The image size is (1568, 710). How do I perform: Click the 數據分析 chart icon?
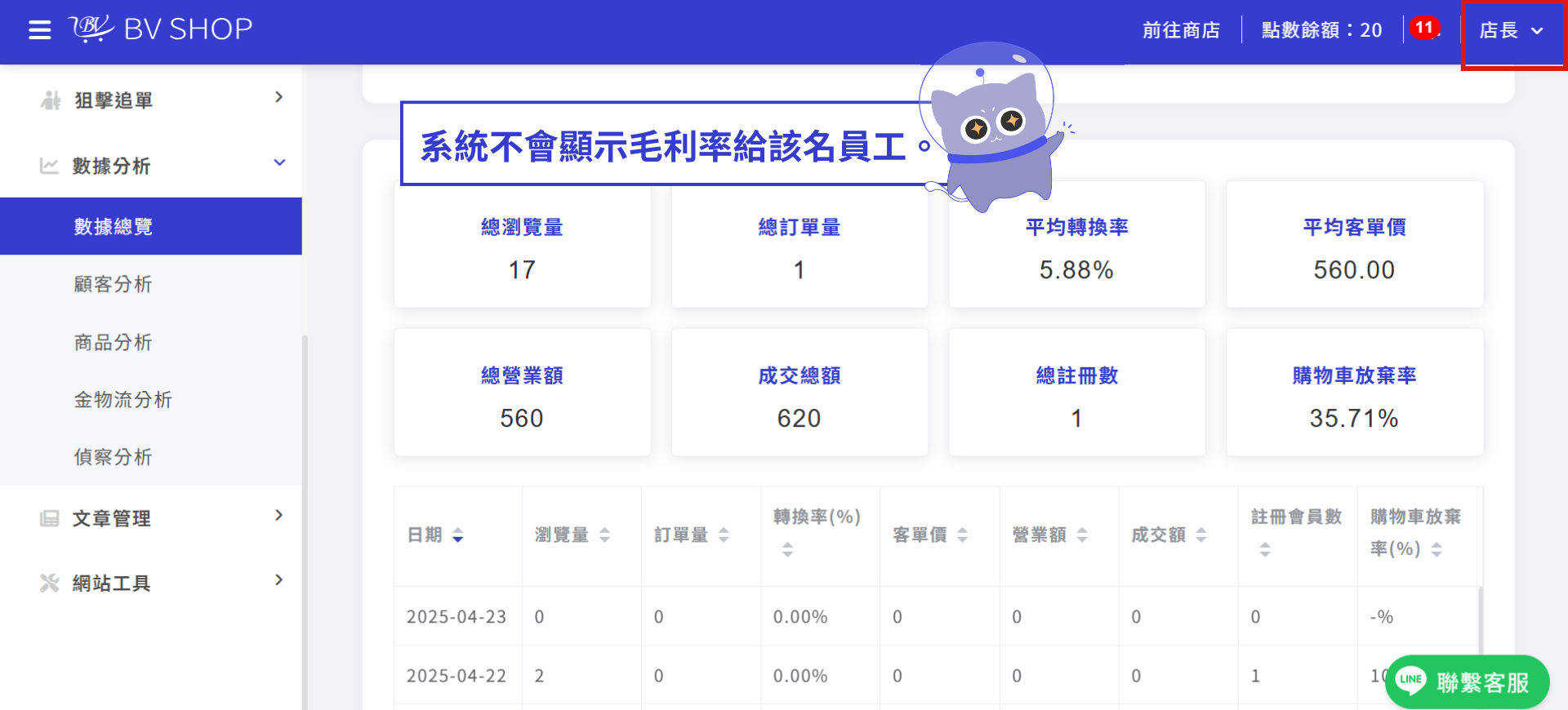(x=49, y=166)
